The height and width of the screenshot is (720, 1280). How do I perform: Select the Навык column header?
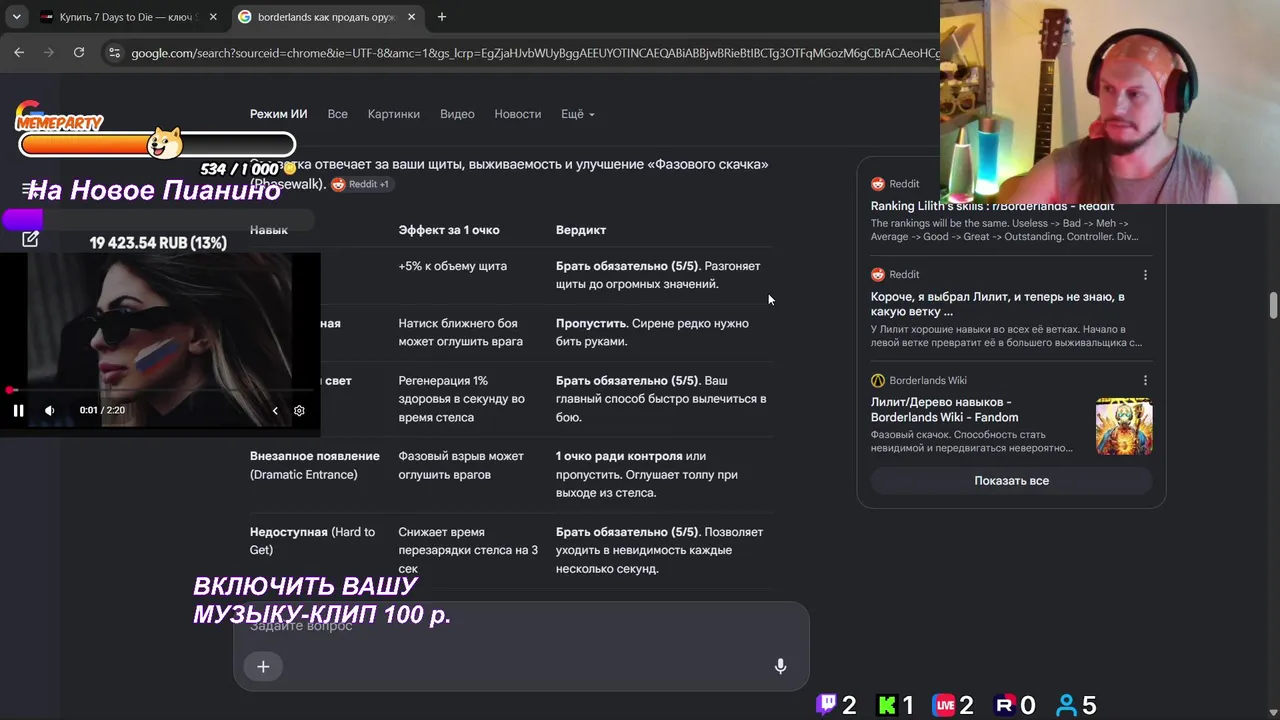tap(269, 230)
